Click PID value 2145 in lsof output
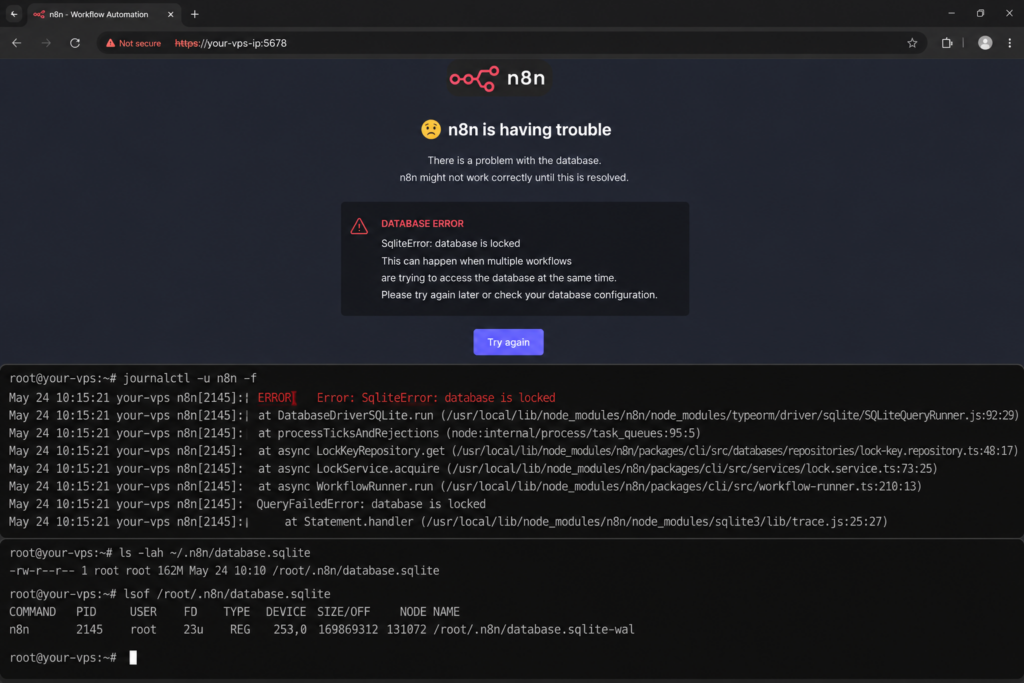Image resolution: width=1024 pixels, height=683 pixels. (x=89, y=629)
